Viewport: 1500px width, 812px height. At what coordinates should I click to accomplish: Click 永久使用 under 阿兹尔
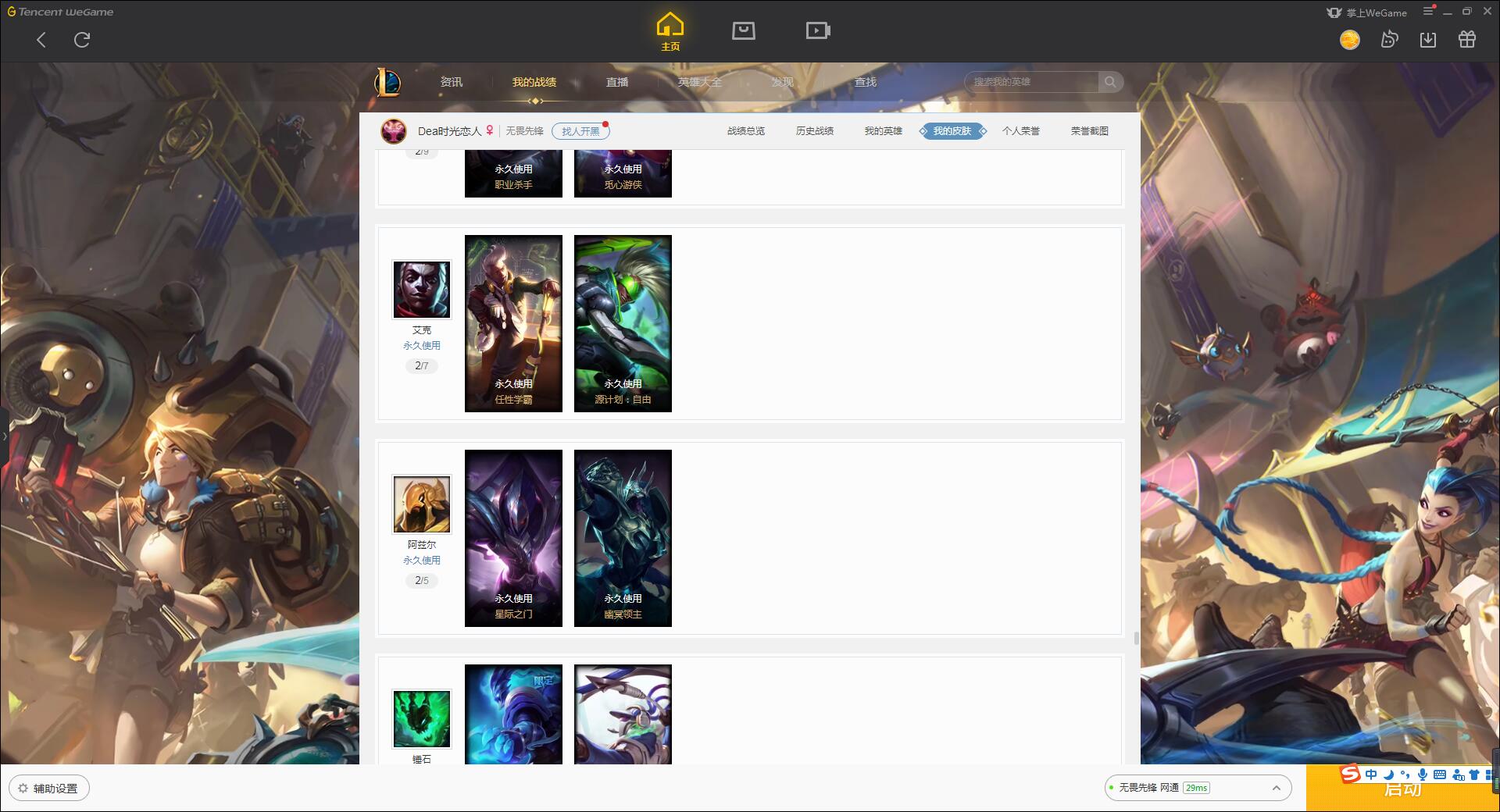pyautogui.click(x=422, y=560)
